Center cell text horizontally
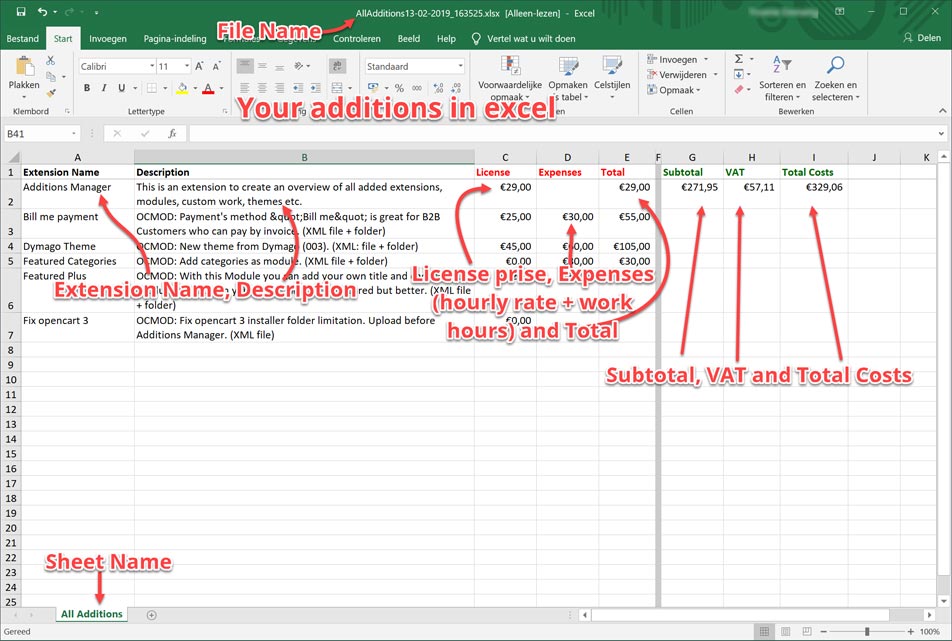Image resolution: width=952 pixels, height=641 pixels. coord(262,88)
